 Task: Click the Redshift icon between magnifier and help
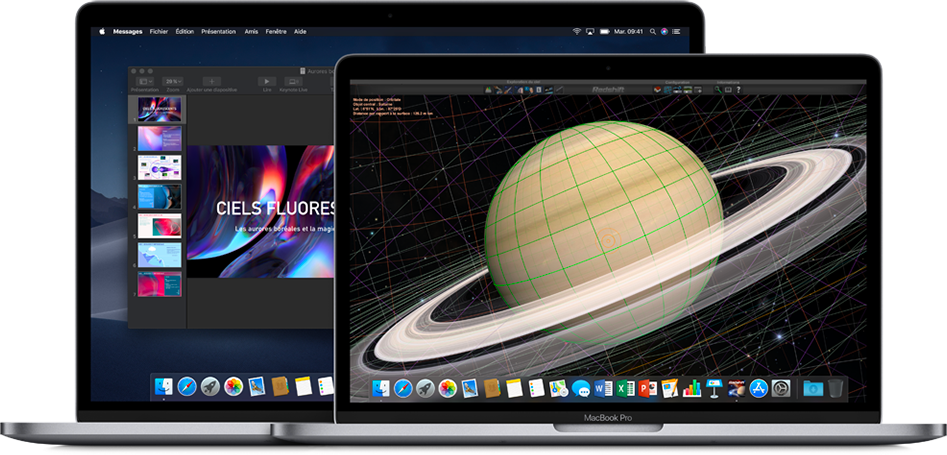pyautogui.click(x=728, y=89)
